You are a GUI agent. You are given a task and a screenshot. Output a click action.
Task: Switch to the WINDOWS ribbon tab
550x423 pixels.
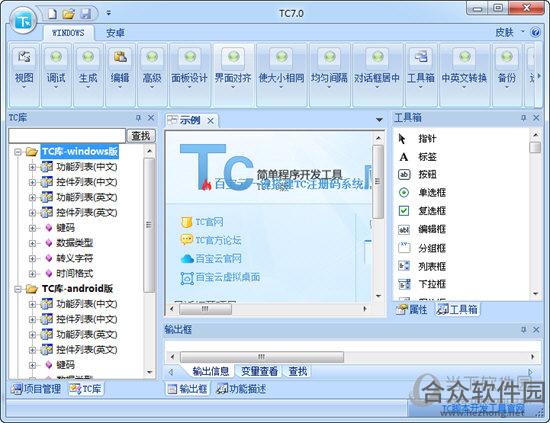click(68, 33)
